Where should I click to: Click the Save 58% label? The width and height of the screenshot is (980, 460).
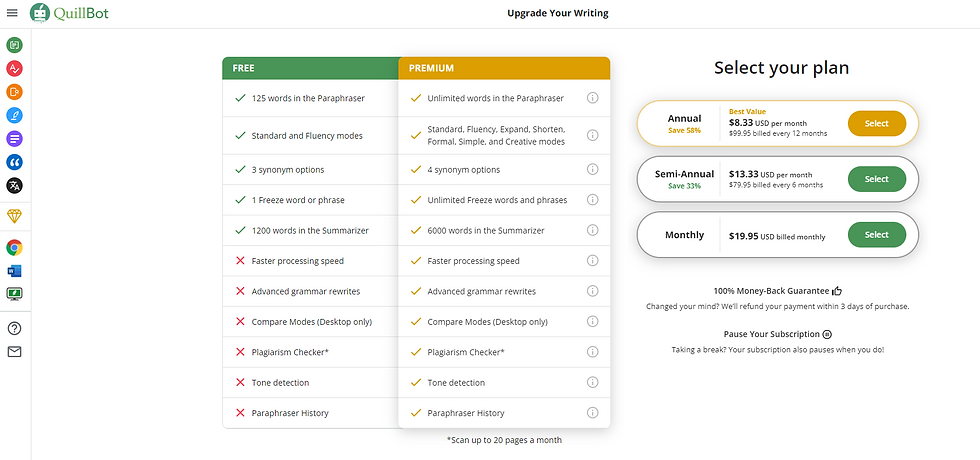coord(684,131)
